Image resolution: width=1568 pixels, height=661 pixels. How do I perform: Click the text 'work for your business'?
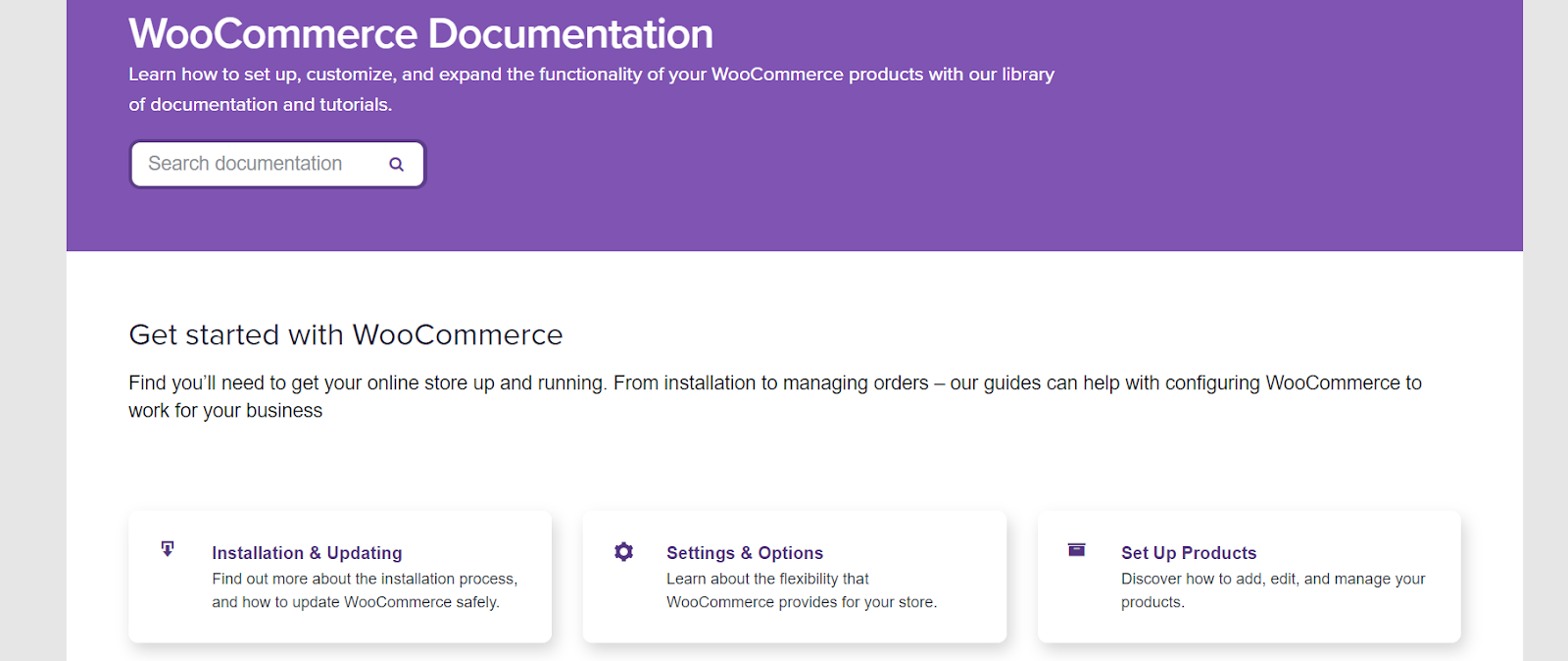click(225, 411)
